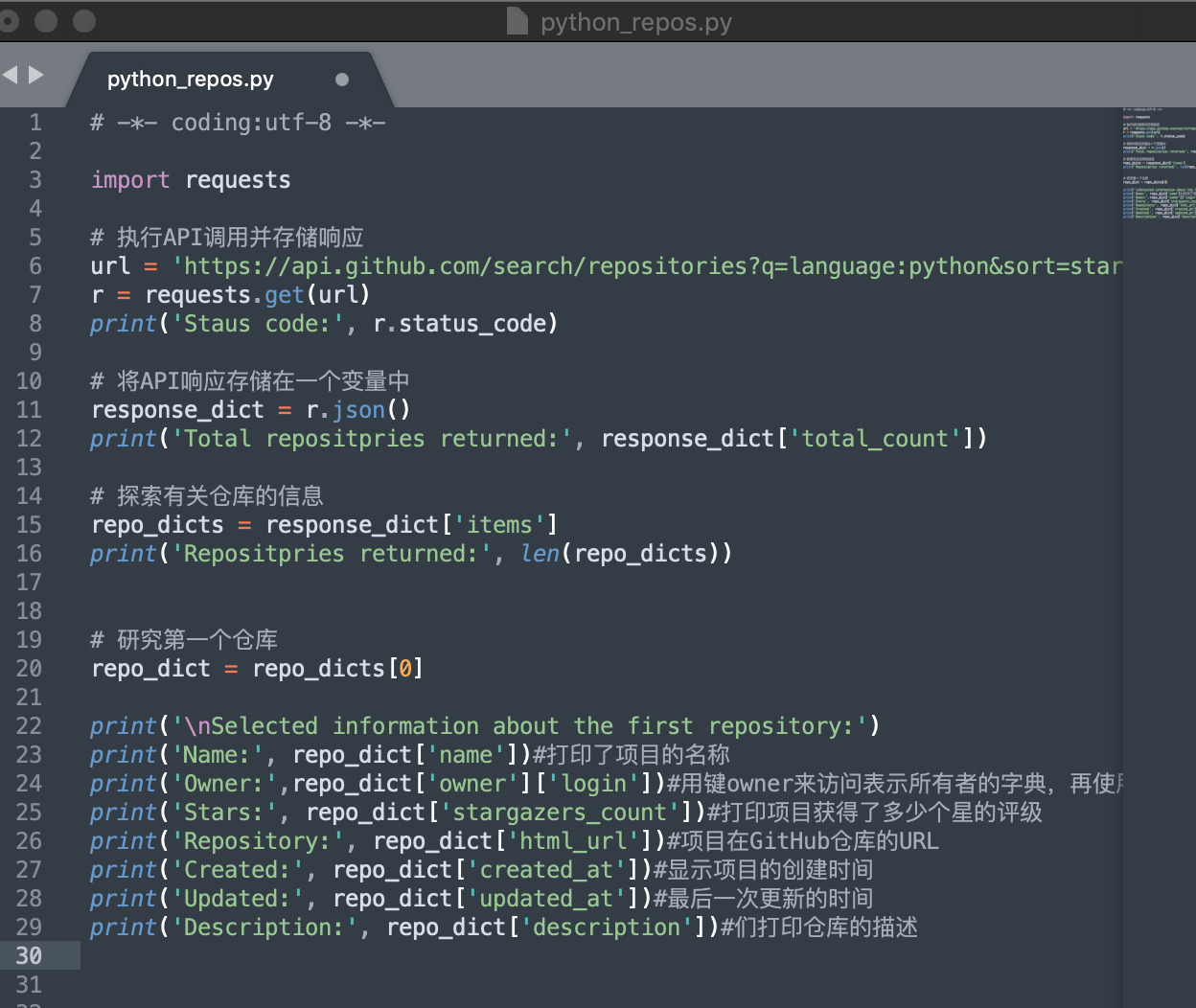The width and height of the screenshot is (1196, 1008).
Task: Click the comment '将API响应存储在一个变量中' on line 10
Action: (250, 381)
